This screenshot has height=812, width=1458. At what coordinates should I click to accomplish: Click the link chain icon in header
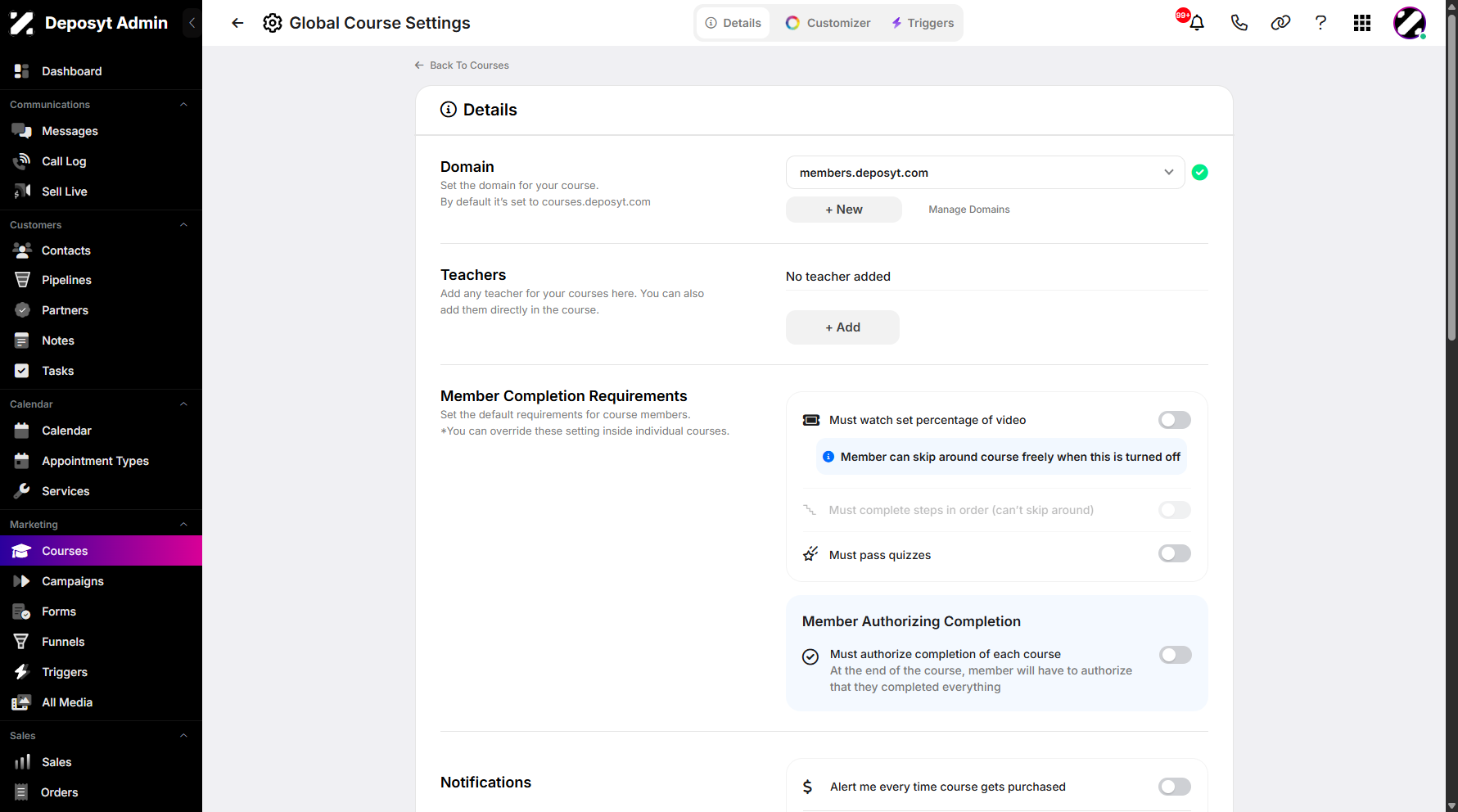point(1280,23)
